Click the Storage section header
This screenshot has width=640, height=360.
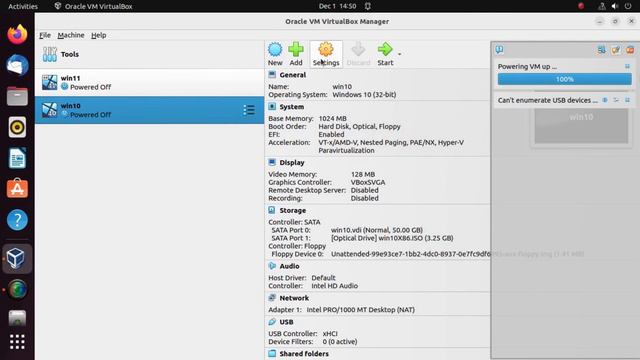click(x=292, y=210)
